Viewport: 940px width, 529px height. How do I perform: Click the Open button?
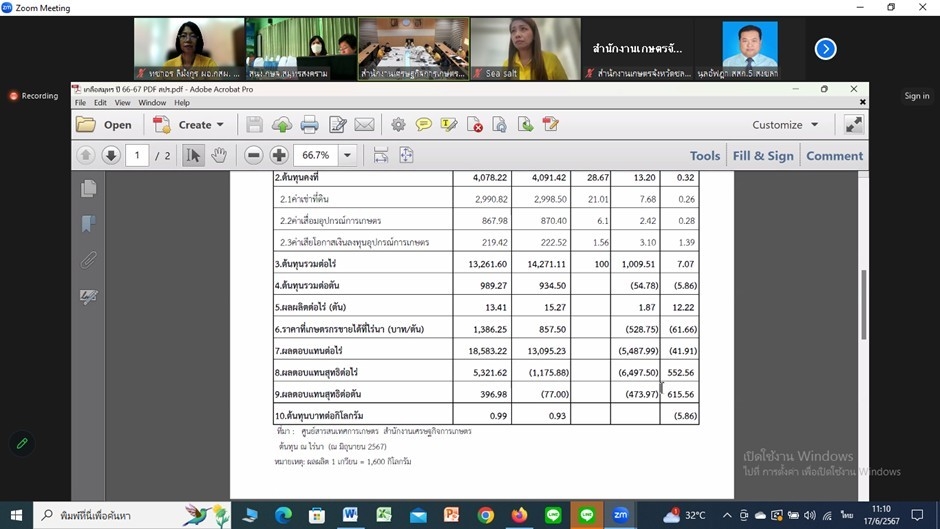(x=104, y=125)
